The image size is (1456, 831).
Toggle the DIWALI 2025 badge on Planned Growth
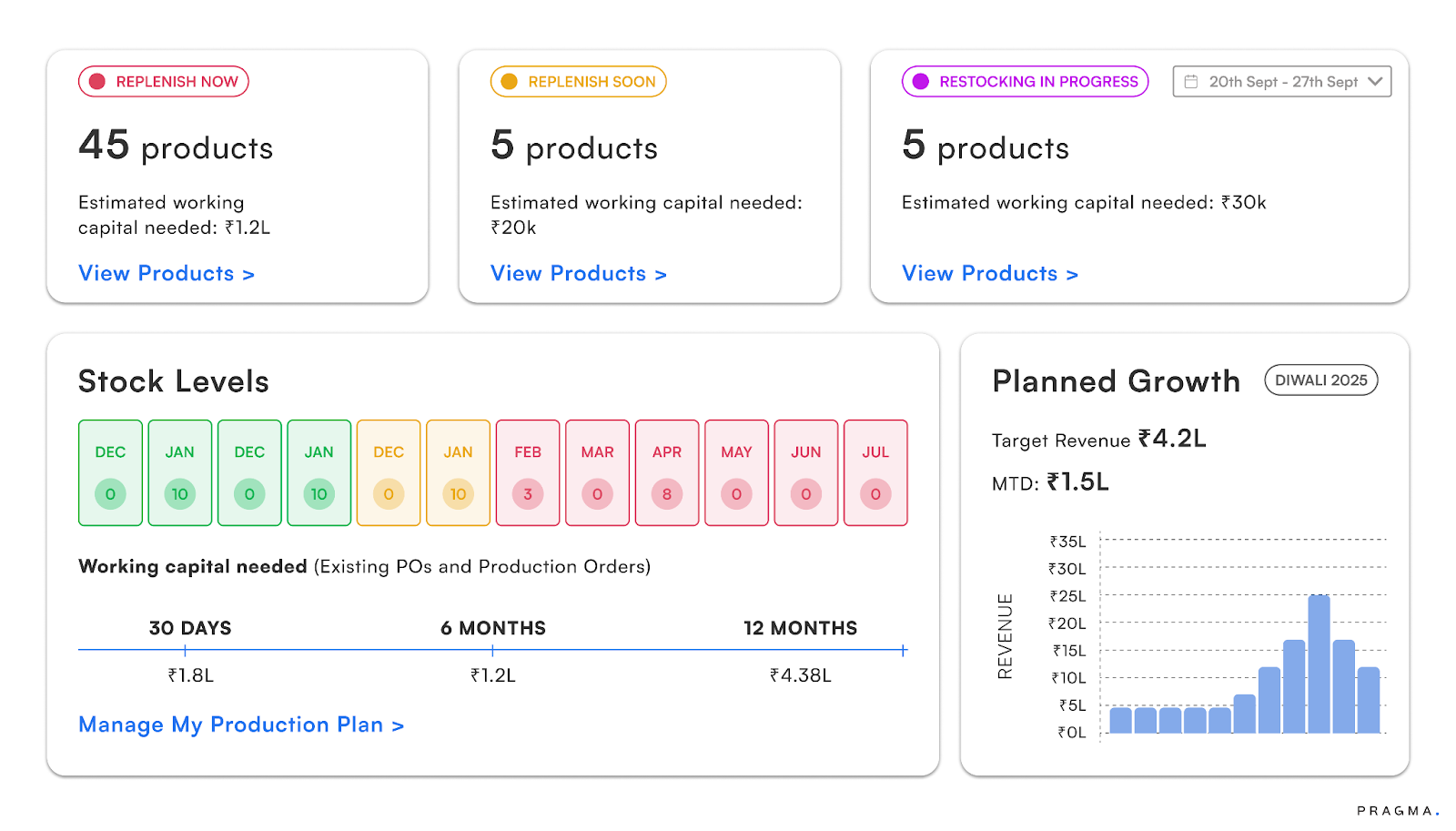click(1321, 380)
